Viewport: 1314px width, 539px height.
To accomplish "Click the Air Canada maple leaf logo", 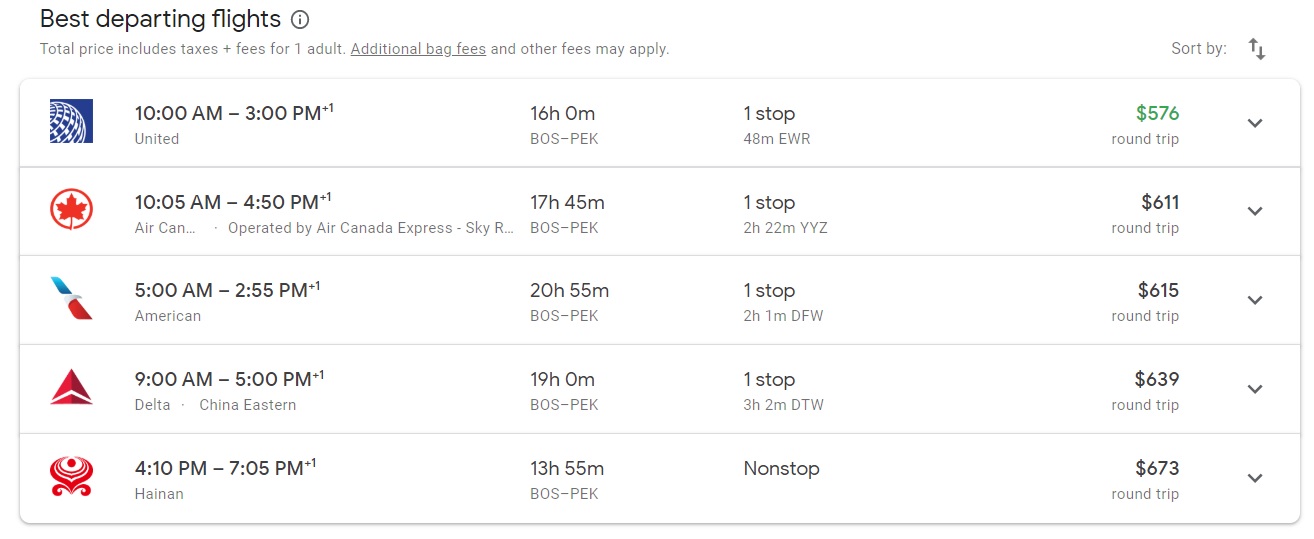I will 71,211.
